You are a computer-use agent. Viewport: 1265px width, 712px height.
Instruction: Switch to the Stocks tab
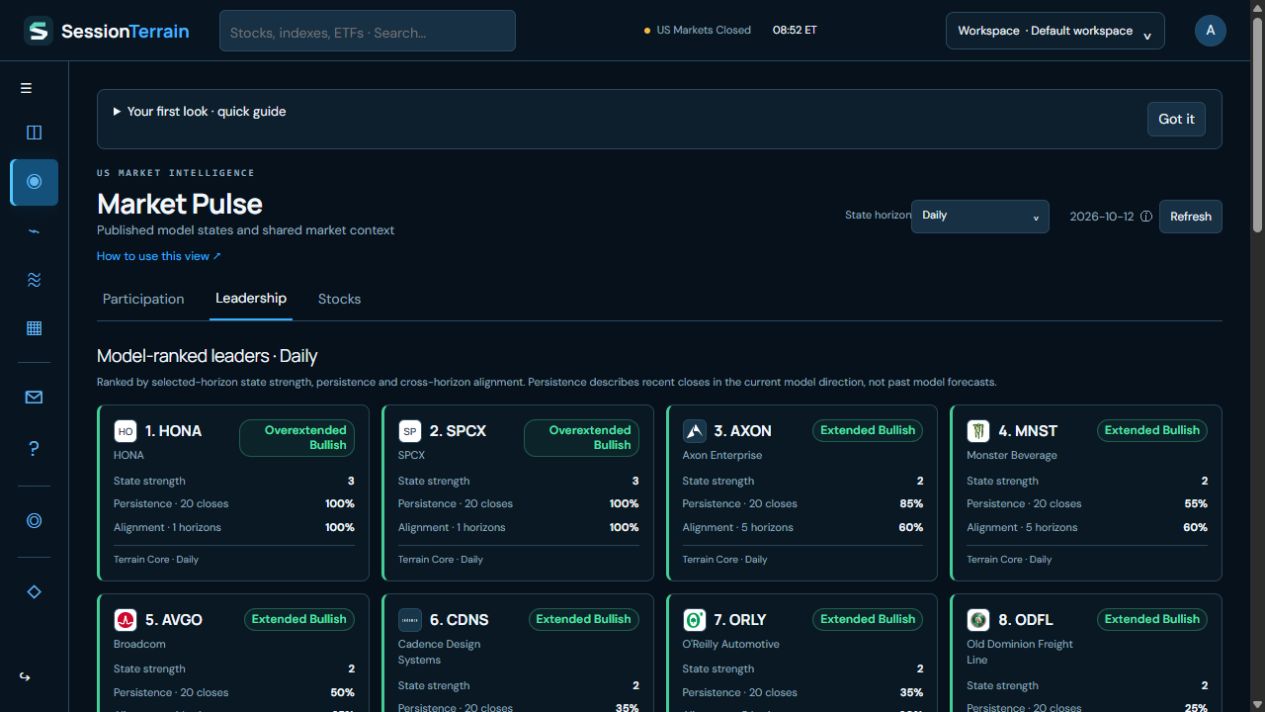click(x=339, y=299)
